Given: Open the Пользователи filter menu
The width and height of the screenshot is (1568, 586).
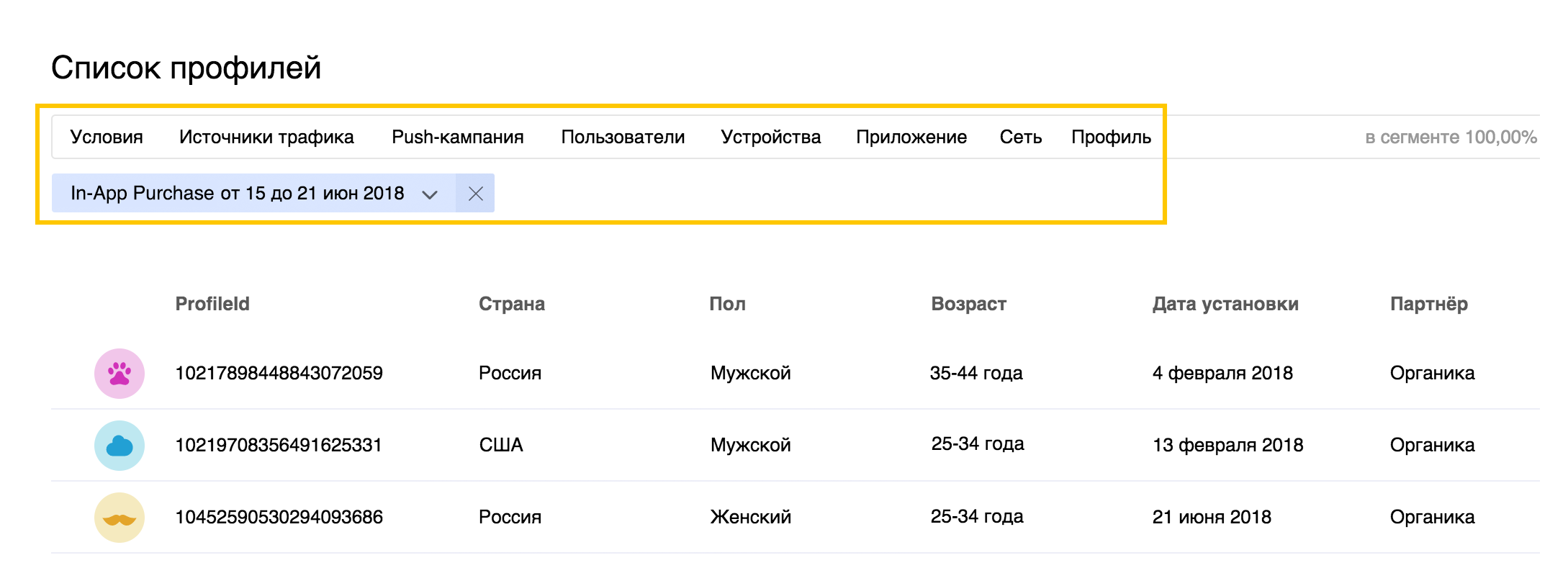Looking at the screenshot, I should click(623, 138).
